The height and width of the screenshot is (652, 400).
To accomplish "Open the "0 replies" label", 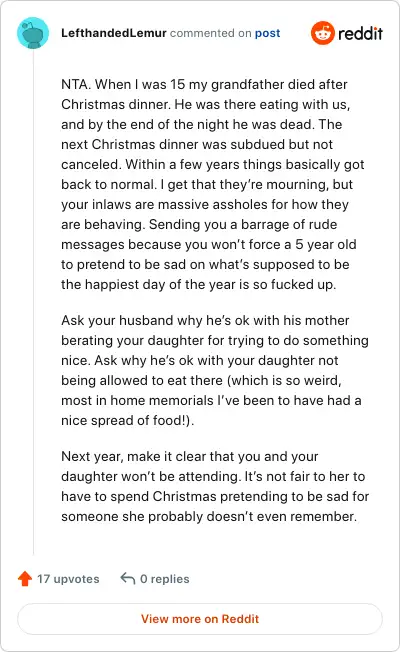I will pyautogui.click(x=165, y=579).
